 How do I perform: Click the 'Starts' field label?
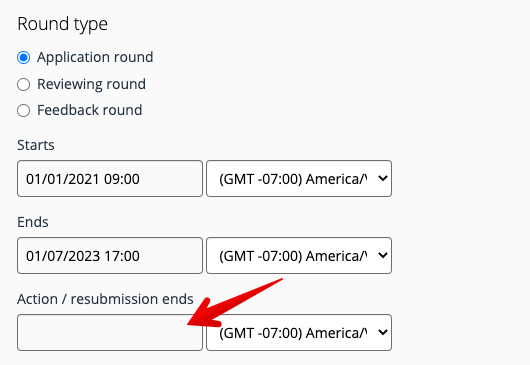pyautogui.click(x=36, y=145)
